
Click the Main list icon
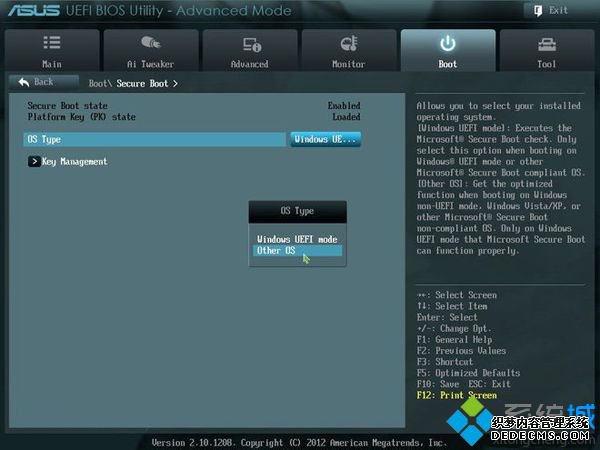[52, 42]
